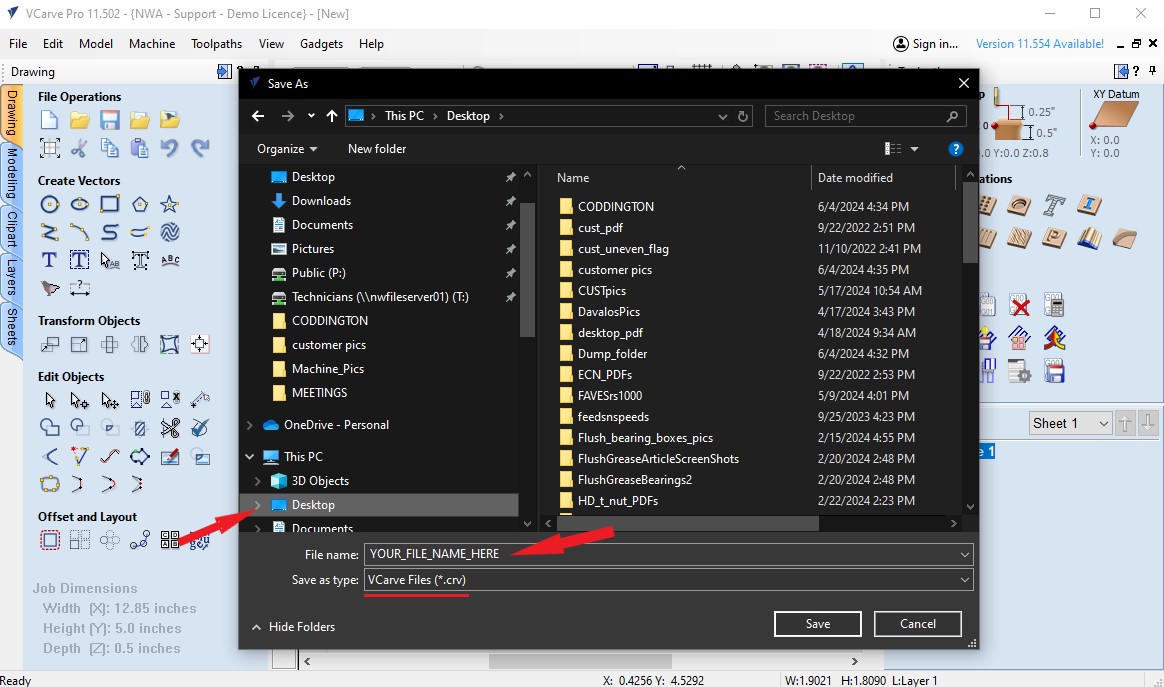Image resolution: width=1164 pixels, height=687 pixels.
Task: Open the view options dropdown arrow
Action: (x=915, y=149)
